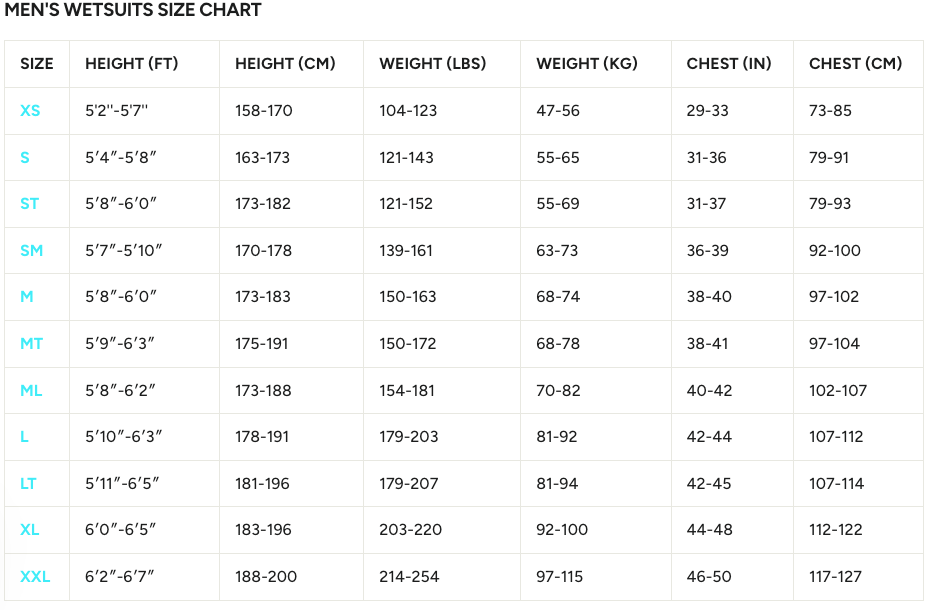The image size is (932, 610).
Task: Choose the MT size link
Action: click(32, 344)
